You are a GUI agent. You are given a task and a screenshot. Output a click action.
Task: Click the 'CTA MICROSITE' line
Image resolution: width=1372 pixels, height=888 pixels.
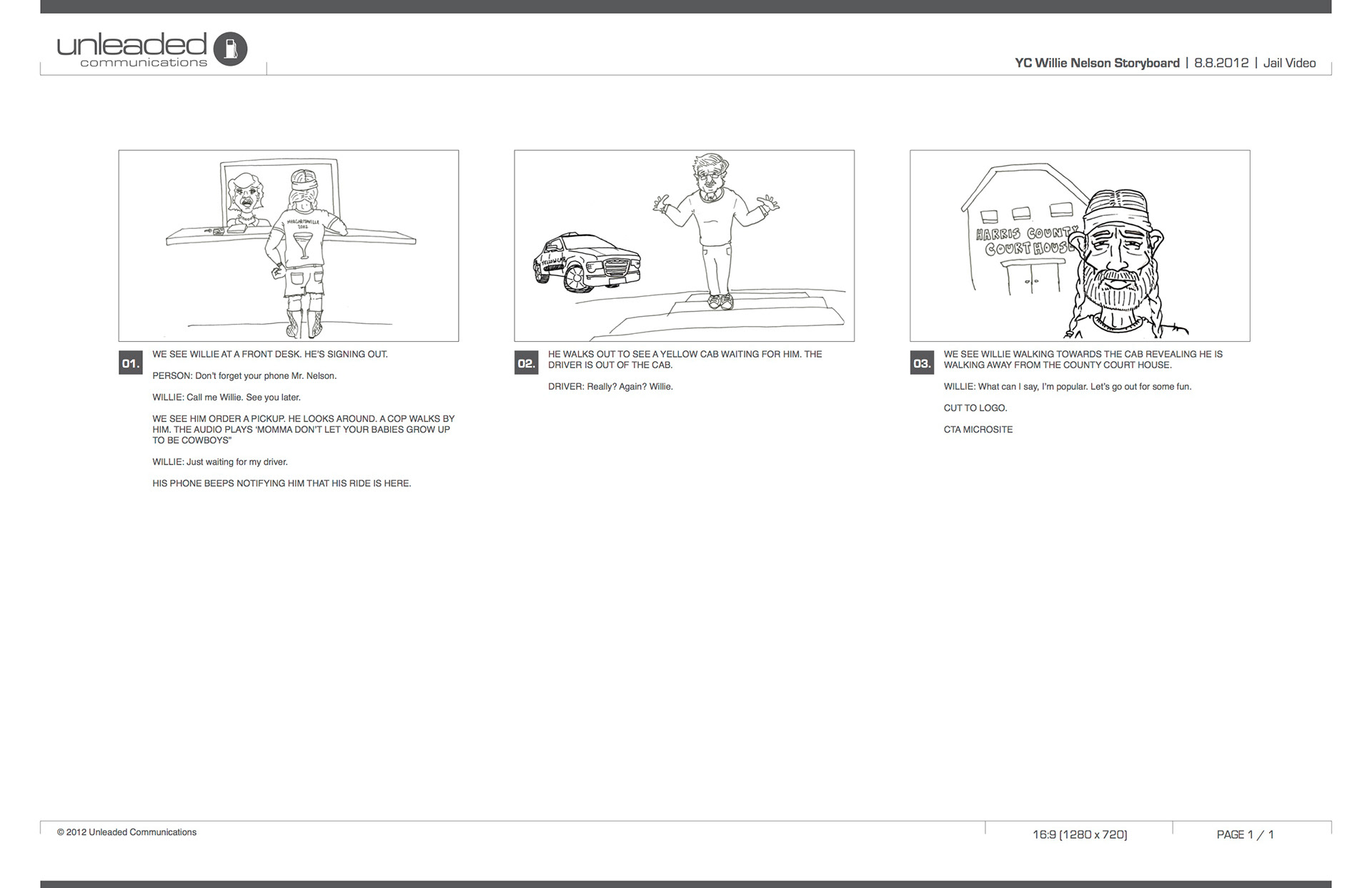click(978, 430)
